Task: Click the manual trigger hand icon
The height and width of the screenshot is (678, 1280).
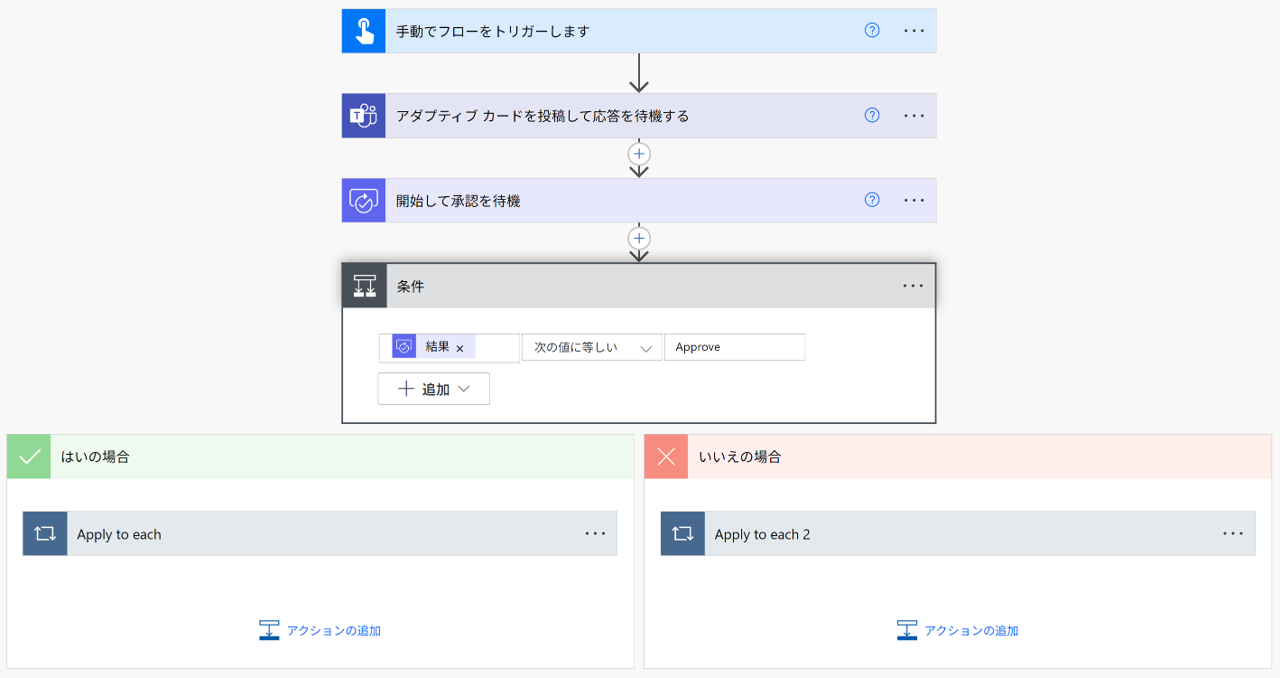Action: 364,31
